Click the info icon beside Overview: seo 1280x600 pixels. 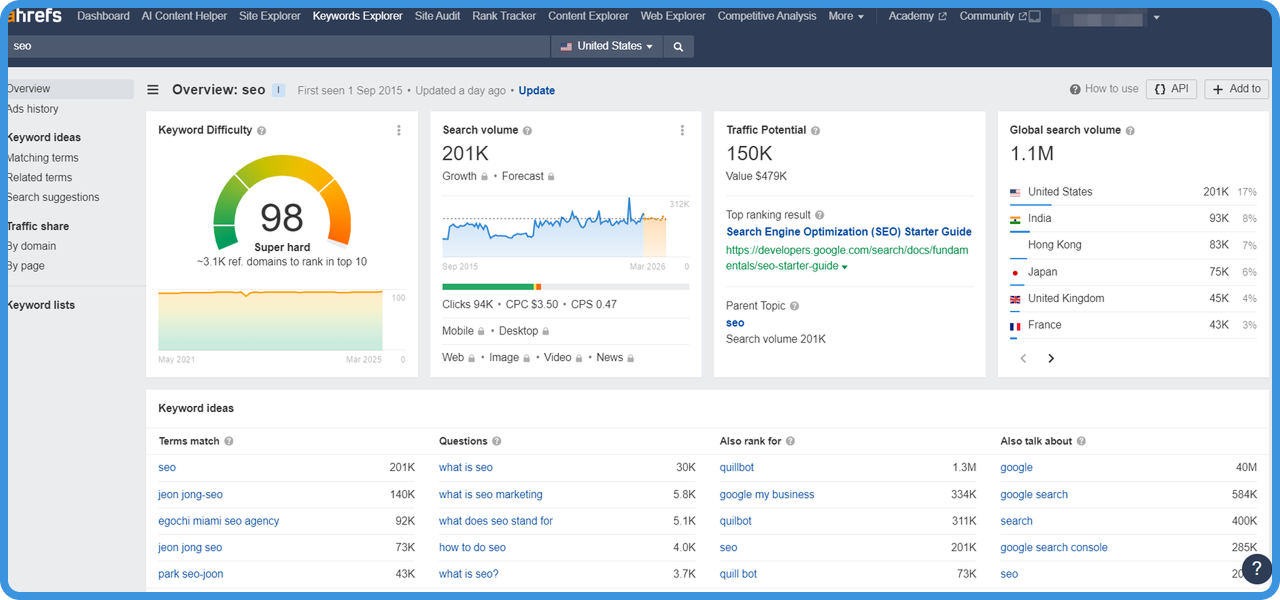277,89
